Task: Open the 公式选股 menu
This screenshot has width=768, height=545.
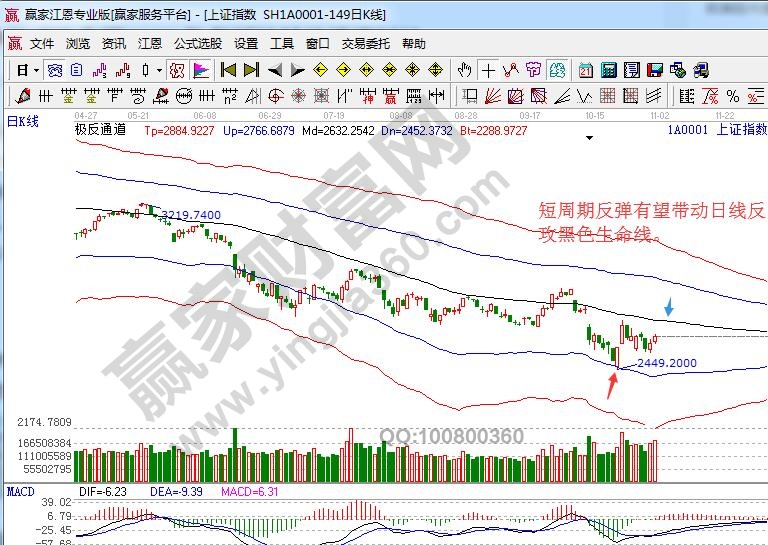Action: pos(198,44)
